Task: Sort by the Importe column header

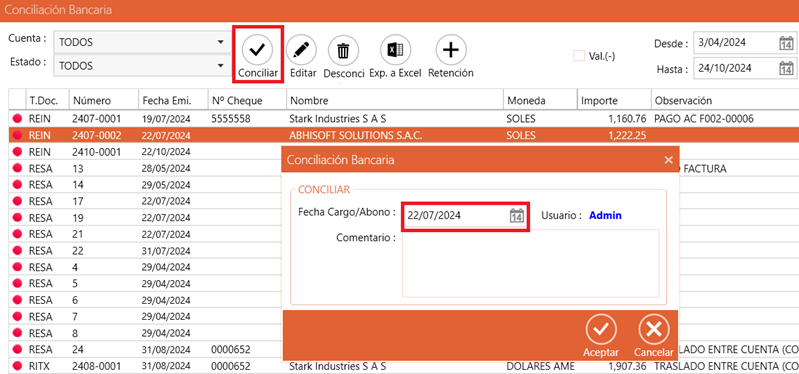Action: (x=614, y=100)
